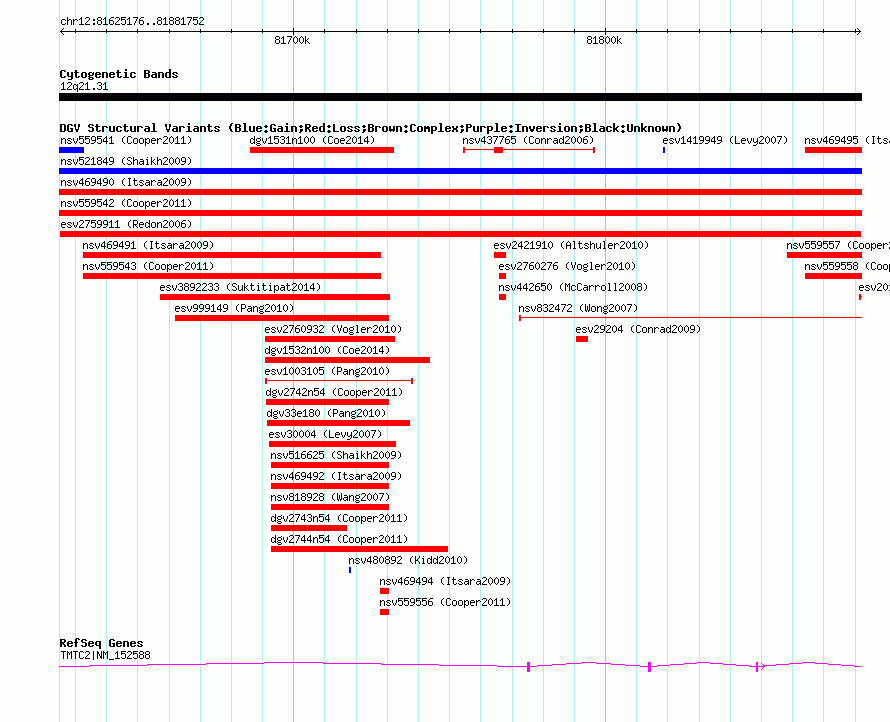Select the red nsv469490 loss bar
The height and width of the screenshot is (722, 890).
pyautogui.click(x=460, y=192)
